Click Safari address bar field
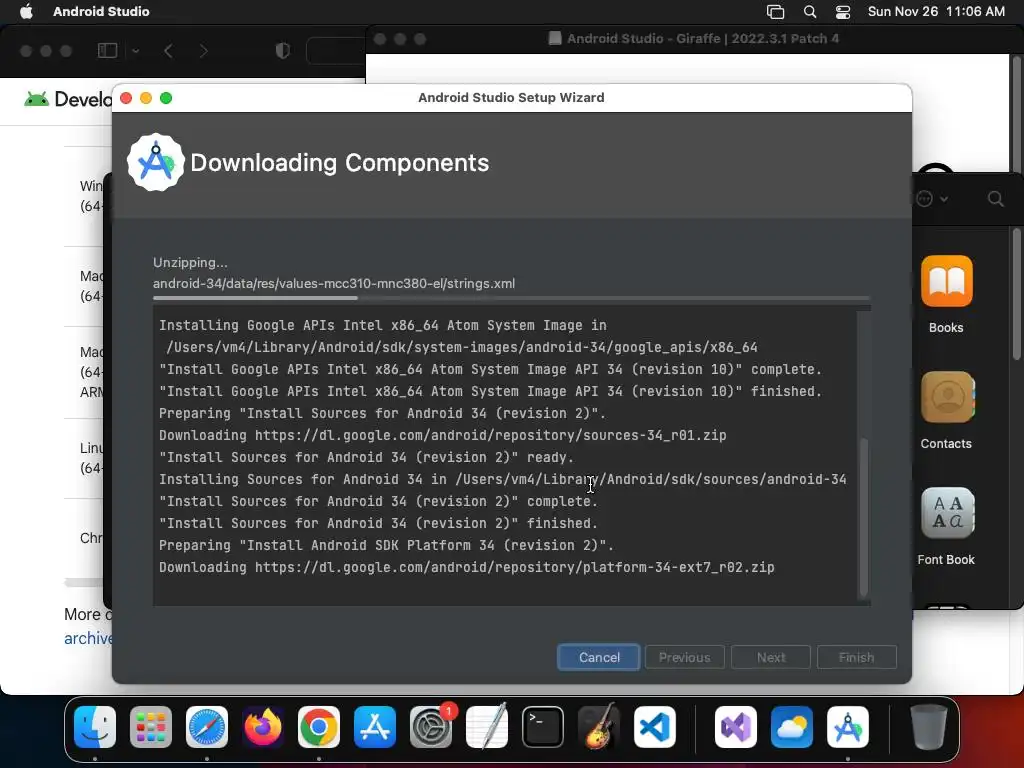Screen dimensions: 1024x768 click(x=336, y=50)
